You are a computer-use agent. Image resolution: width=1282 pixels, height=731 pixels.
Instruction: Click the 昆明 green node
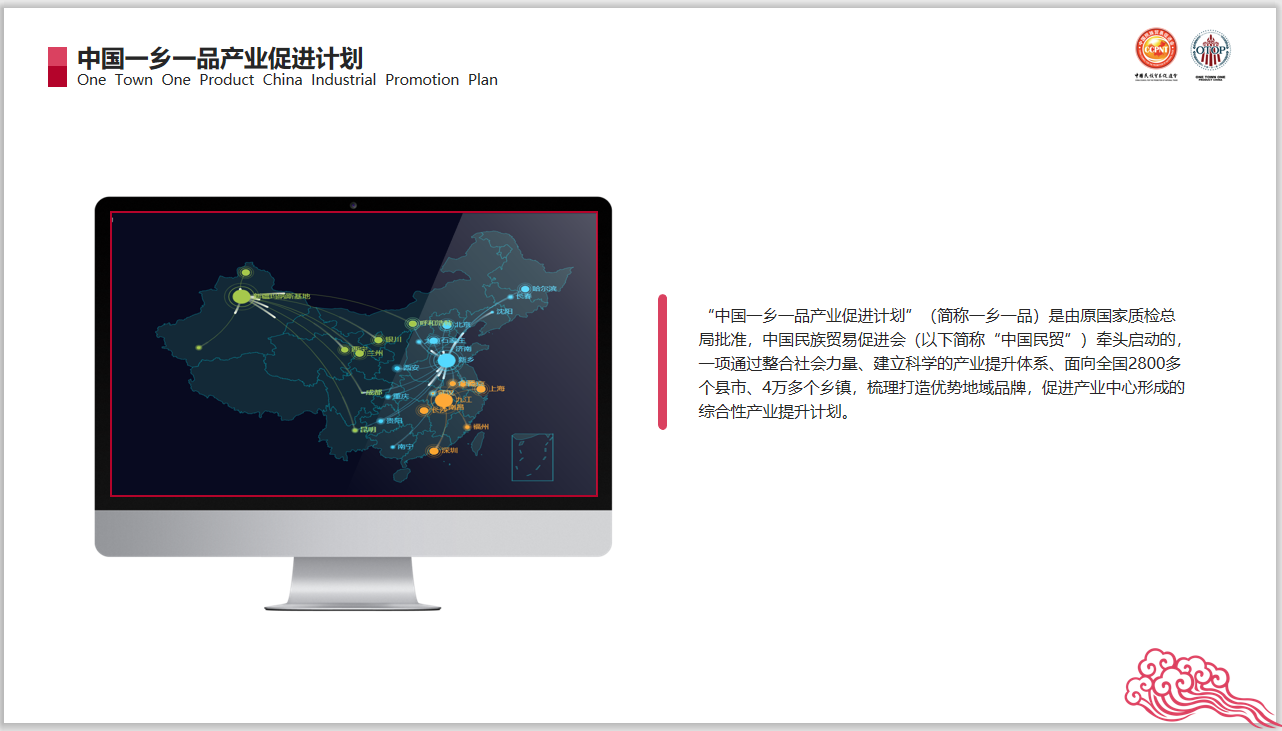(x=355, y=430)
